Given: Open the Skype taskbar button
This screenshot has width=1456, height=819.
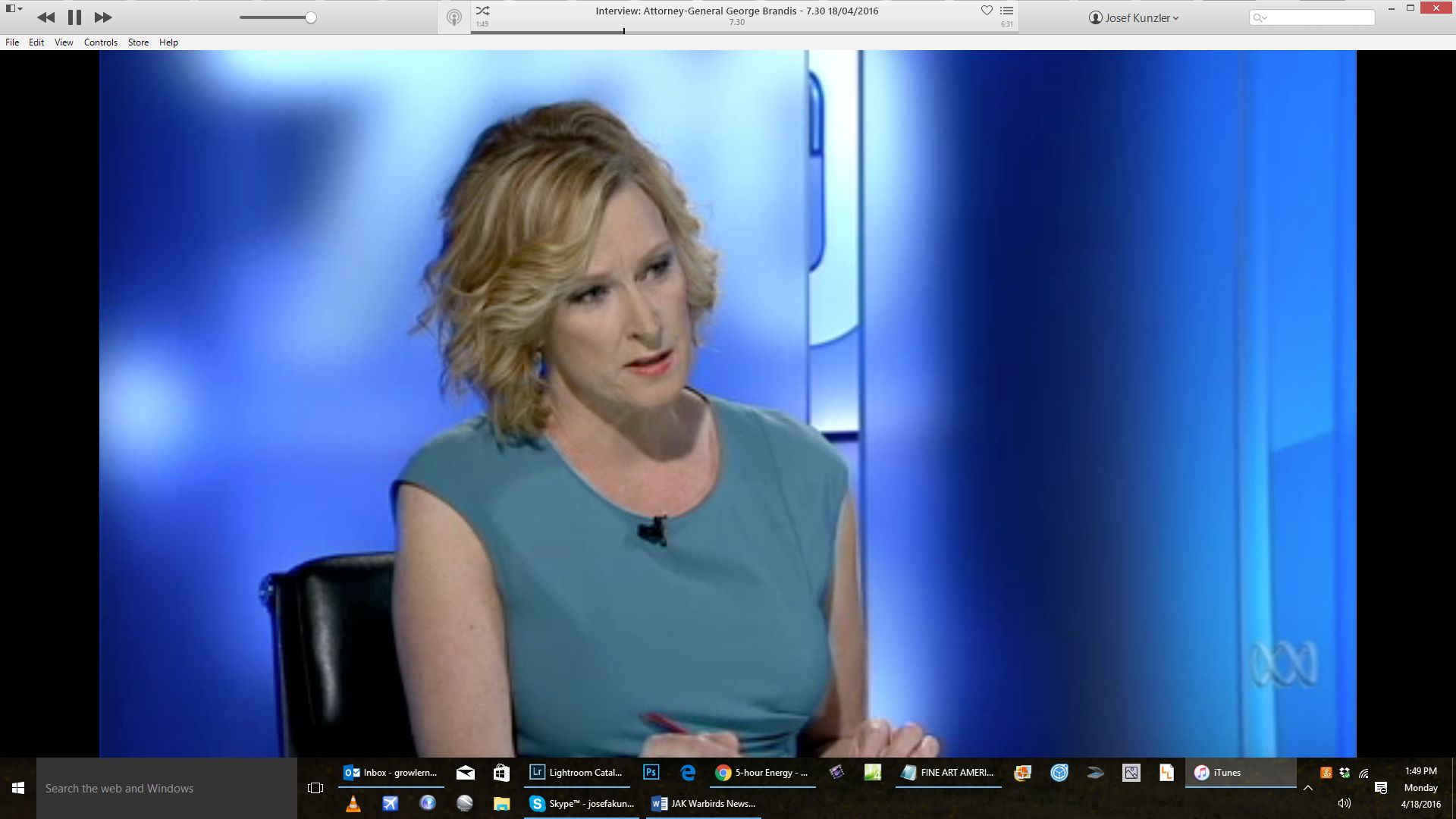Looking at the screenshot, I should coord(582,804).
